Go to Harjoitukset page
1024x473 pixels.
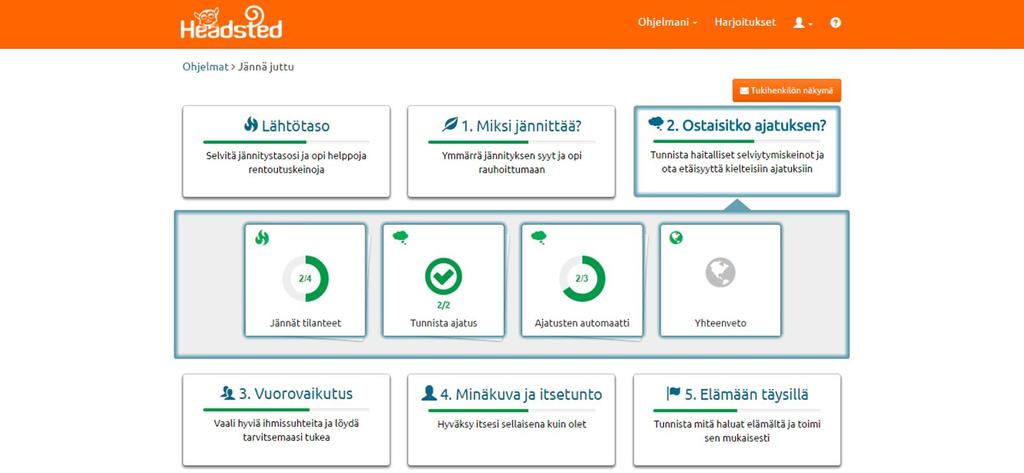point(745,22)
